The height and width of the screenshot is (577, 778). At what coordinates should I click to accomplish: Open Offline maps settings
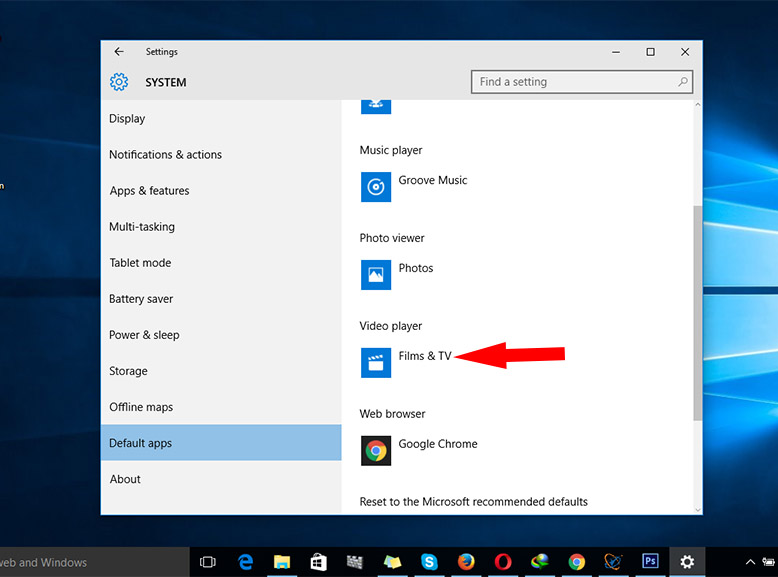[x=221, y=407]
